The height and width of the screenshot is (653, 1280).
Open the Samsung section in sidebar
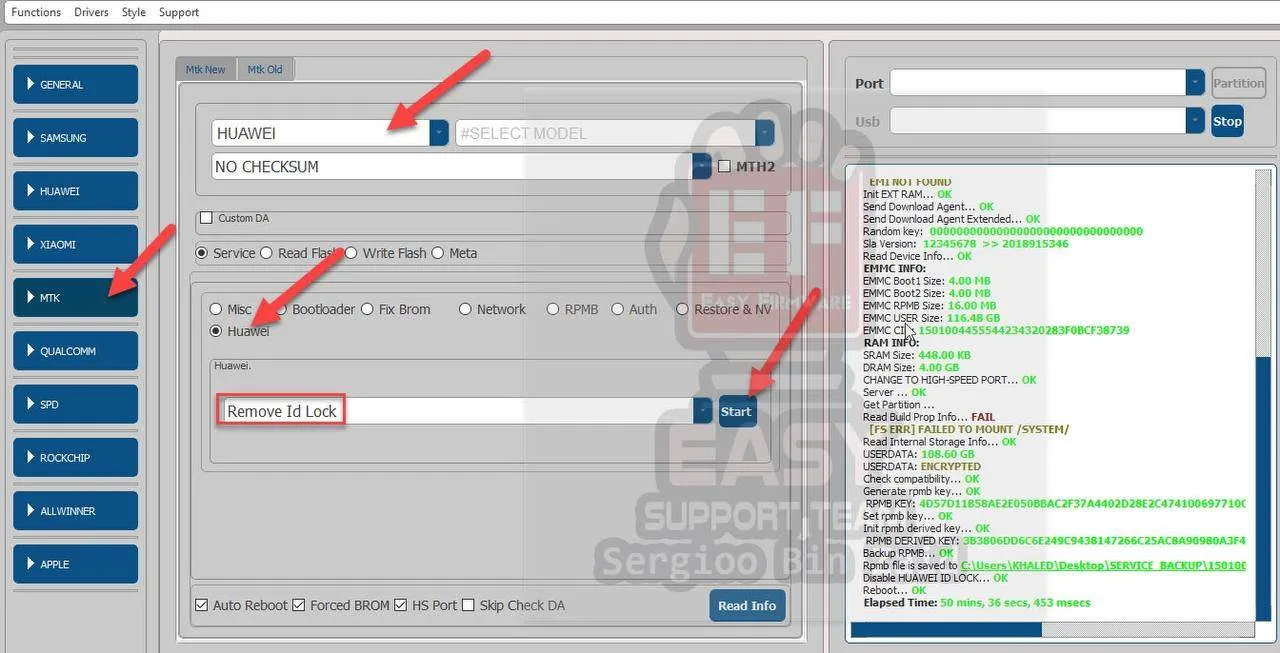(x=75, y=138)
